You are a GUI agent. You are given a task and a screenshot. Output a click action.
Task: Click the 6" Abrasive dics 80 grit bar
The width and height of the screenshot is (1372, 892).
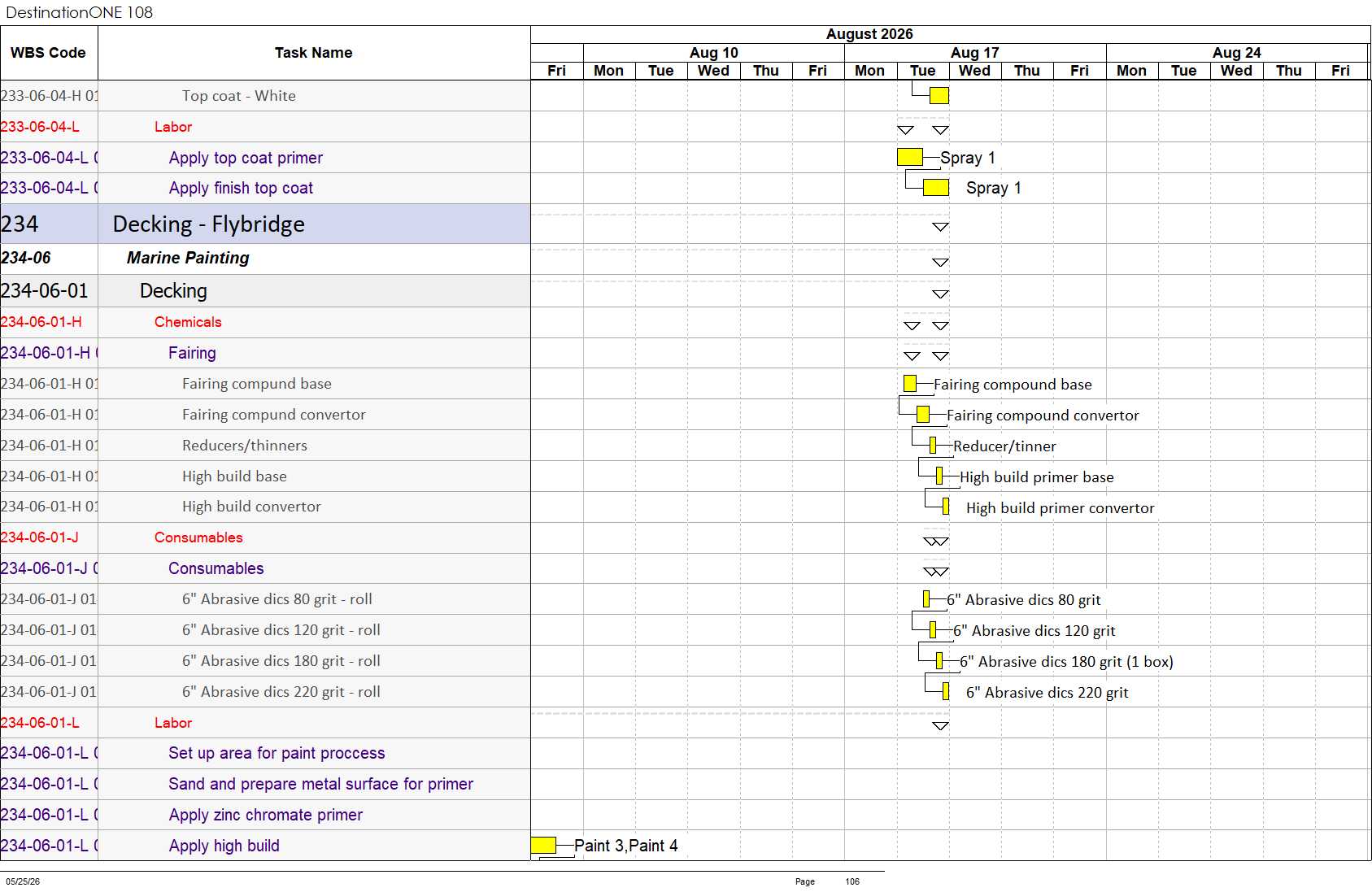pos(926,599)
